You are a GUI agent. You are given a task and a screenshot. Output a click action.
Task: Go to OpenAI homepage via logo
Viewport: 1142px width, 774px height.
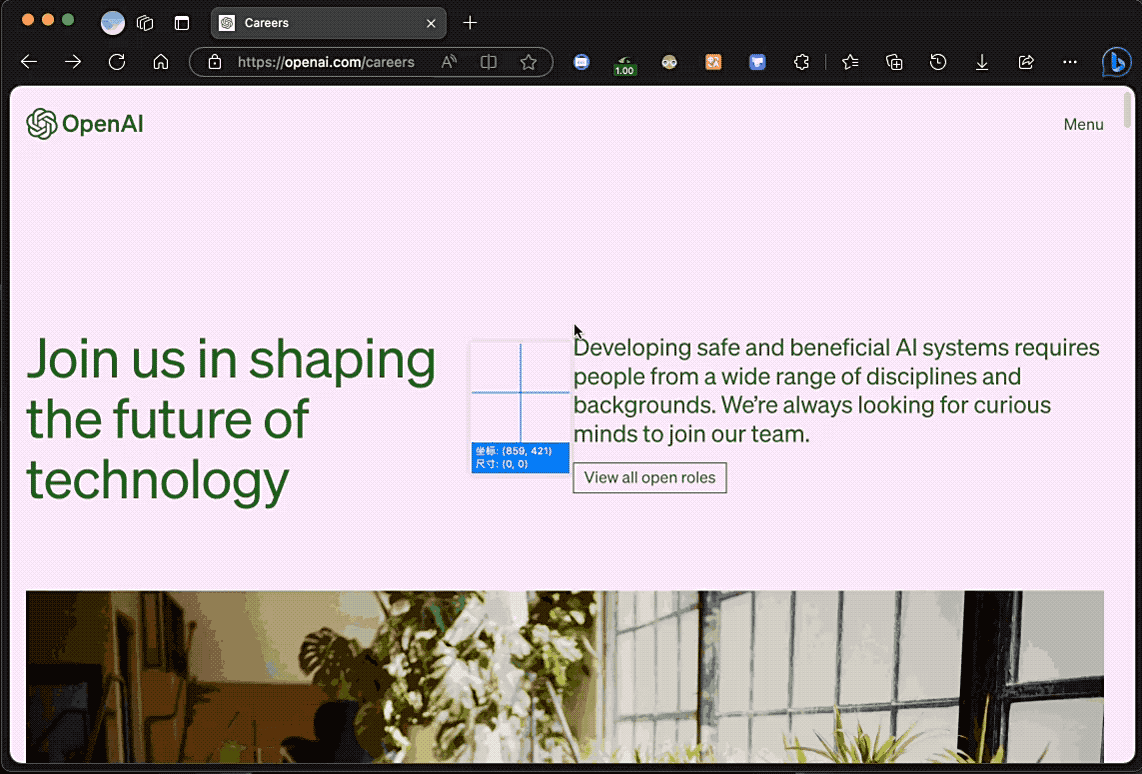click(84, 124)
